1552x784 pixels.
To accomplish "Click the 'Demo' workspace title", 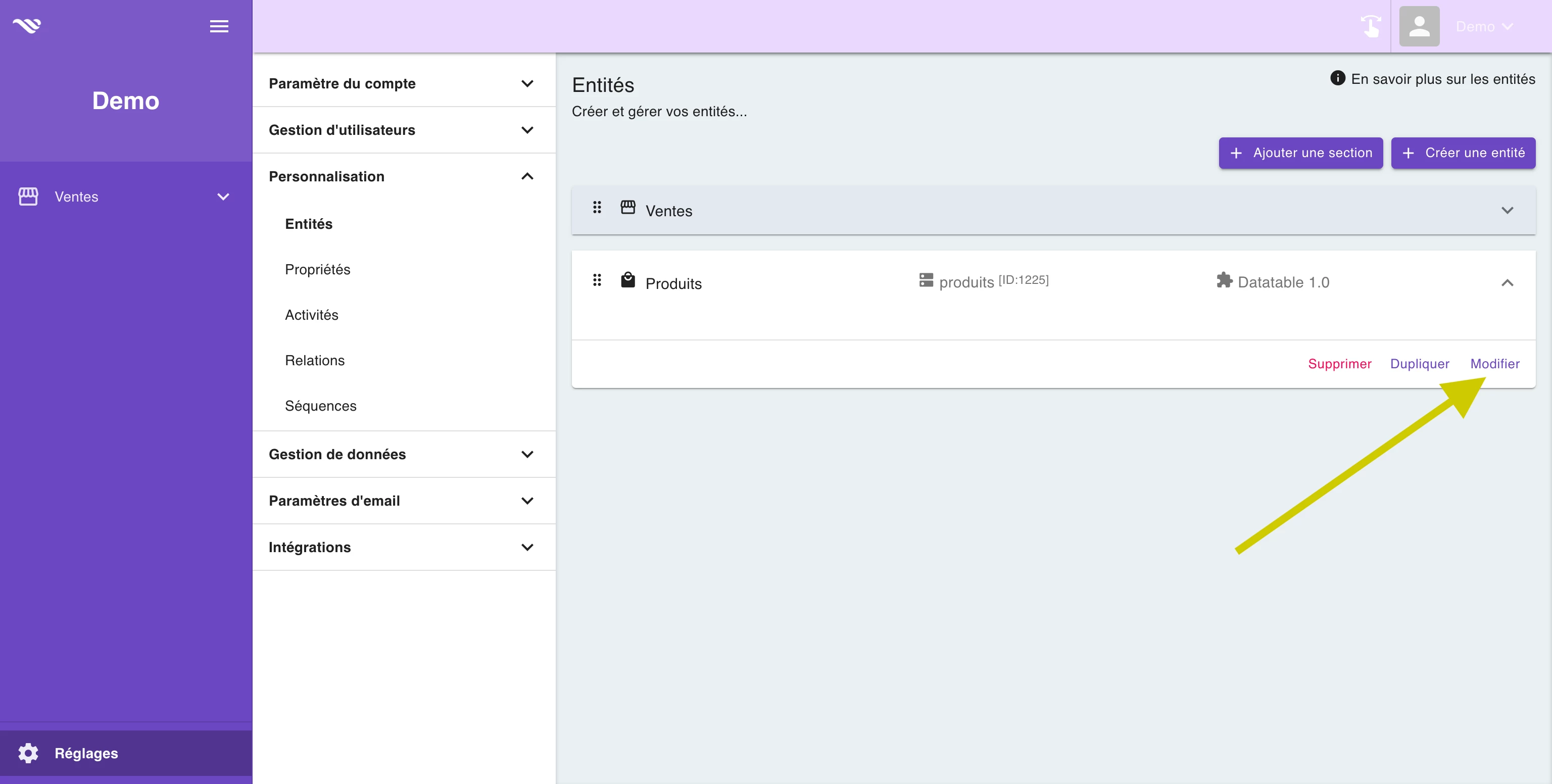I will coord(126,101).
